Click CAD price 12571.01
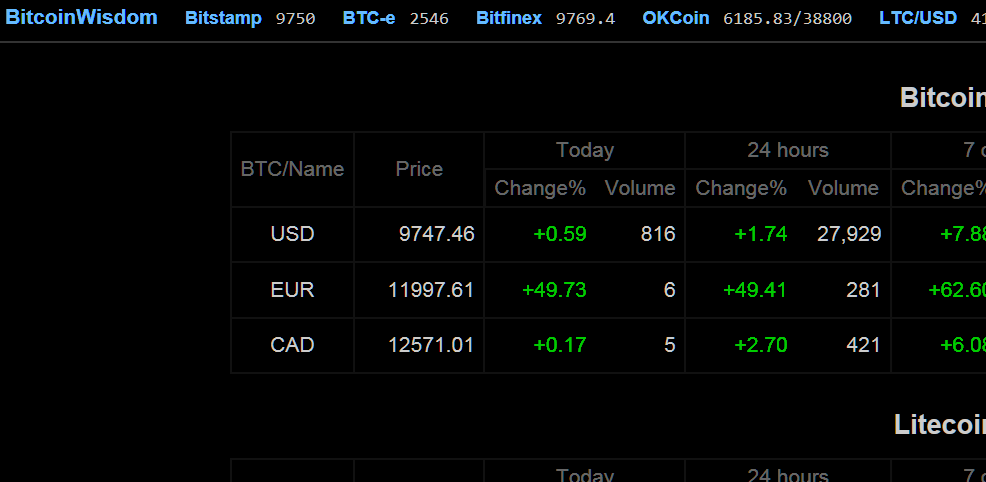The image size is (986, 482). click(x=431, y=345)
